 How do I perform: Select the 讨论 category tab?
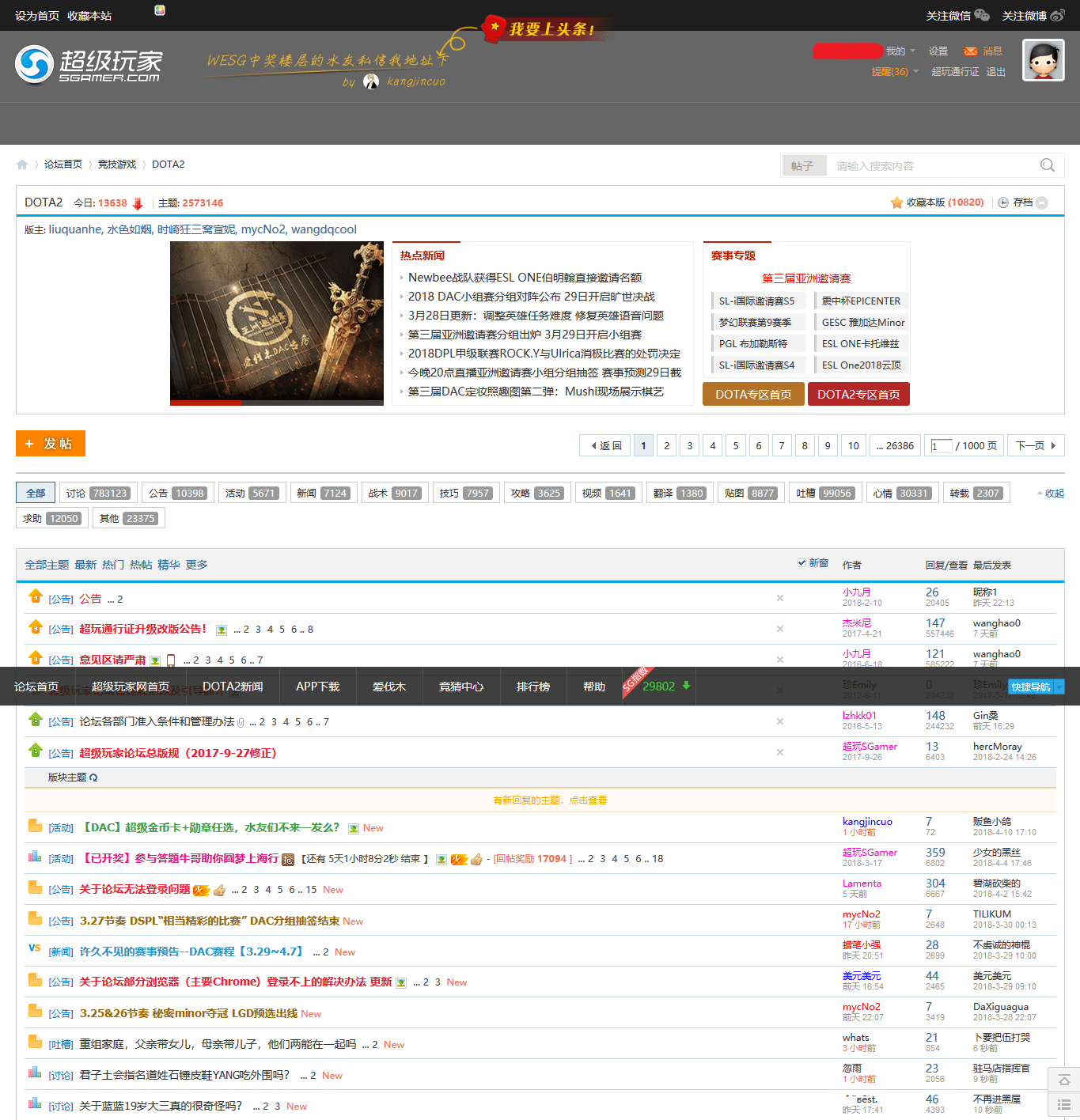coord(99,493)
